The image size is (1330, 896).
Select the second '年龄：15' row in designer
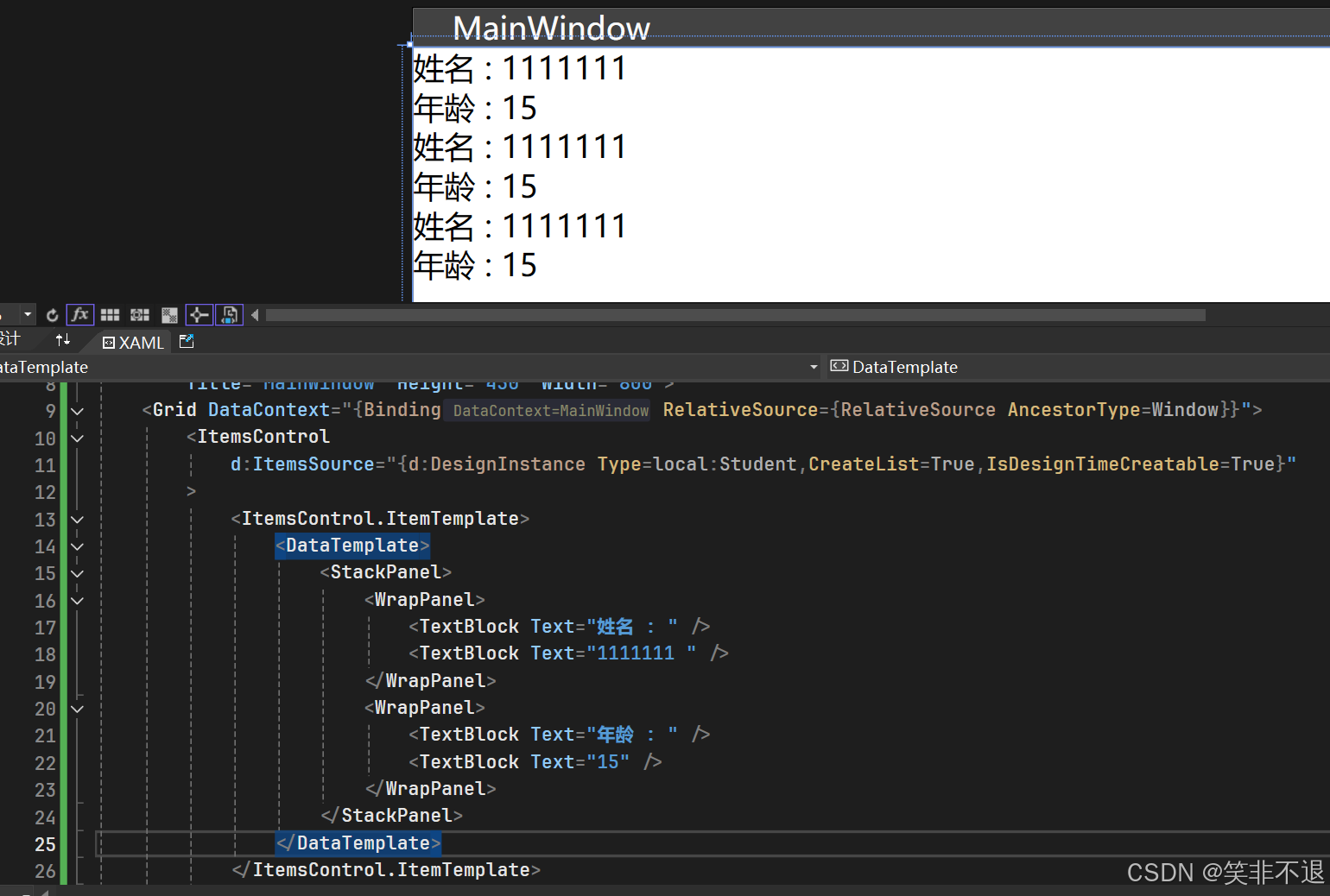[x=475, y=186]
